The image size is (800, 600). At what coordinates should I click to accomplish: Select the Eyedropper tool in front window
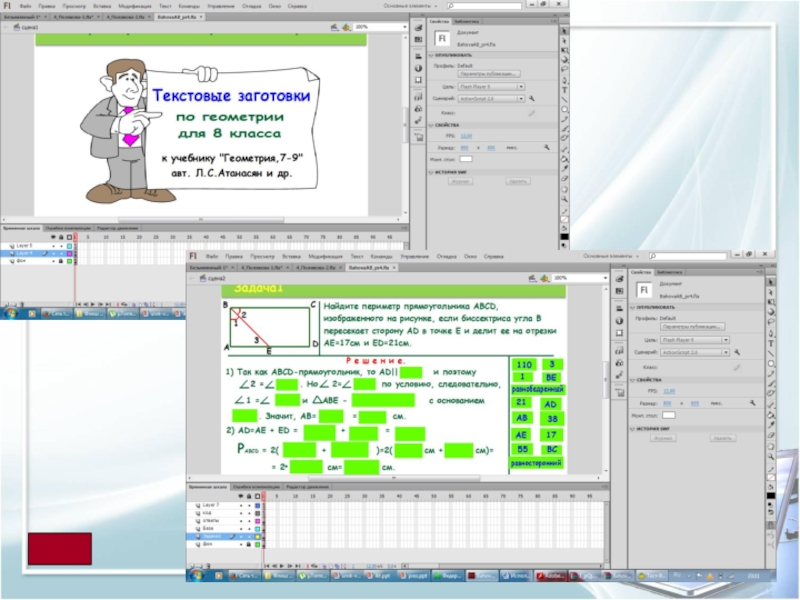[x=771, y=425]
